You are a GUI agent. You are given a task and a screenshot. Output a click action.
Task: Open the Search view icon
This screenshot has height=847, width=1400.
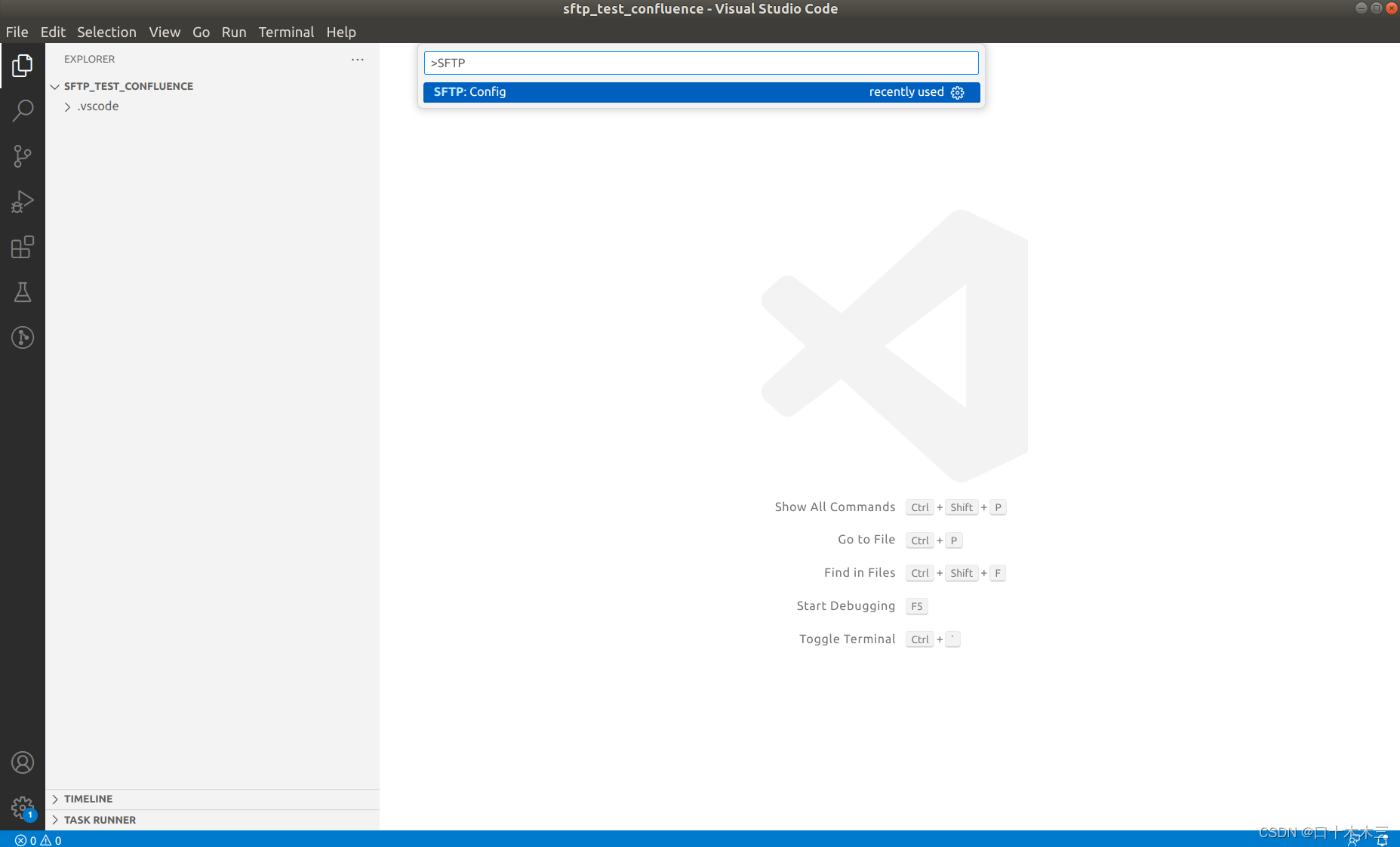(23, 111)
